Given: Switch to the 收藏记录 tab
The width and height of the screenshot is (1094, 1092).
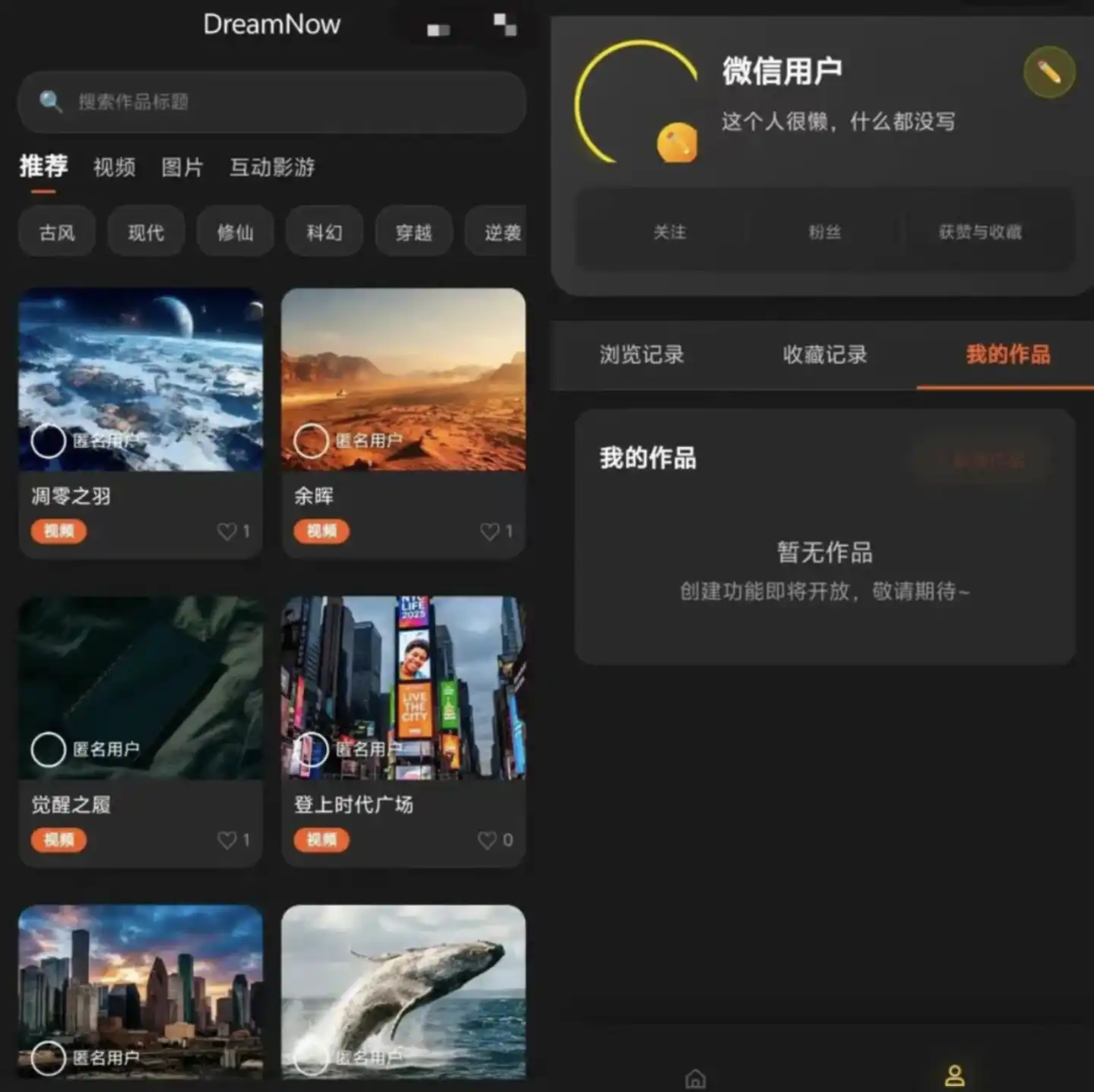Looking at the screenshot, I should 825,354.
